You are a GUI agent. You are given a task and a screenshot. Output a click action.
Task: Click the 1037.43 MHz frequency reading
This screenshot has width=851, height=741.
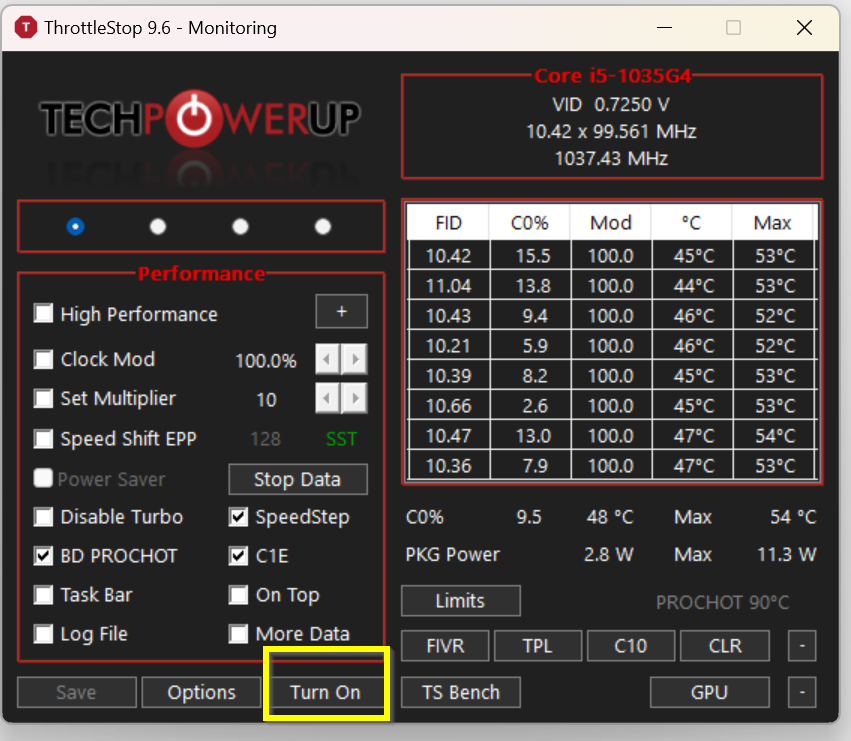click(611, 159)
